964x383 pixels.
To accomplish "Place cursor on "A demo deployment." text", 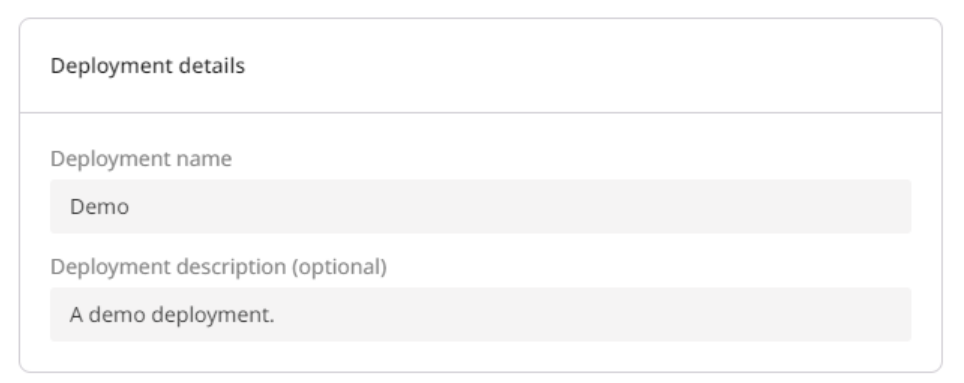I will tap(172, 315).
